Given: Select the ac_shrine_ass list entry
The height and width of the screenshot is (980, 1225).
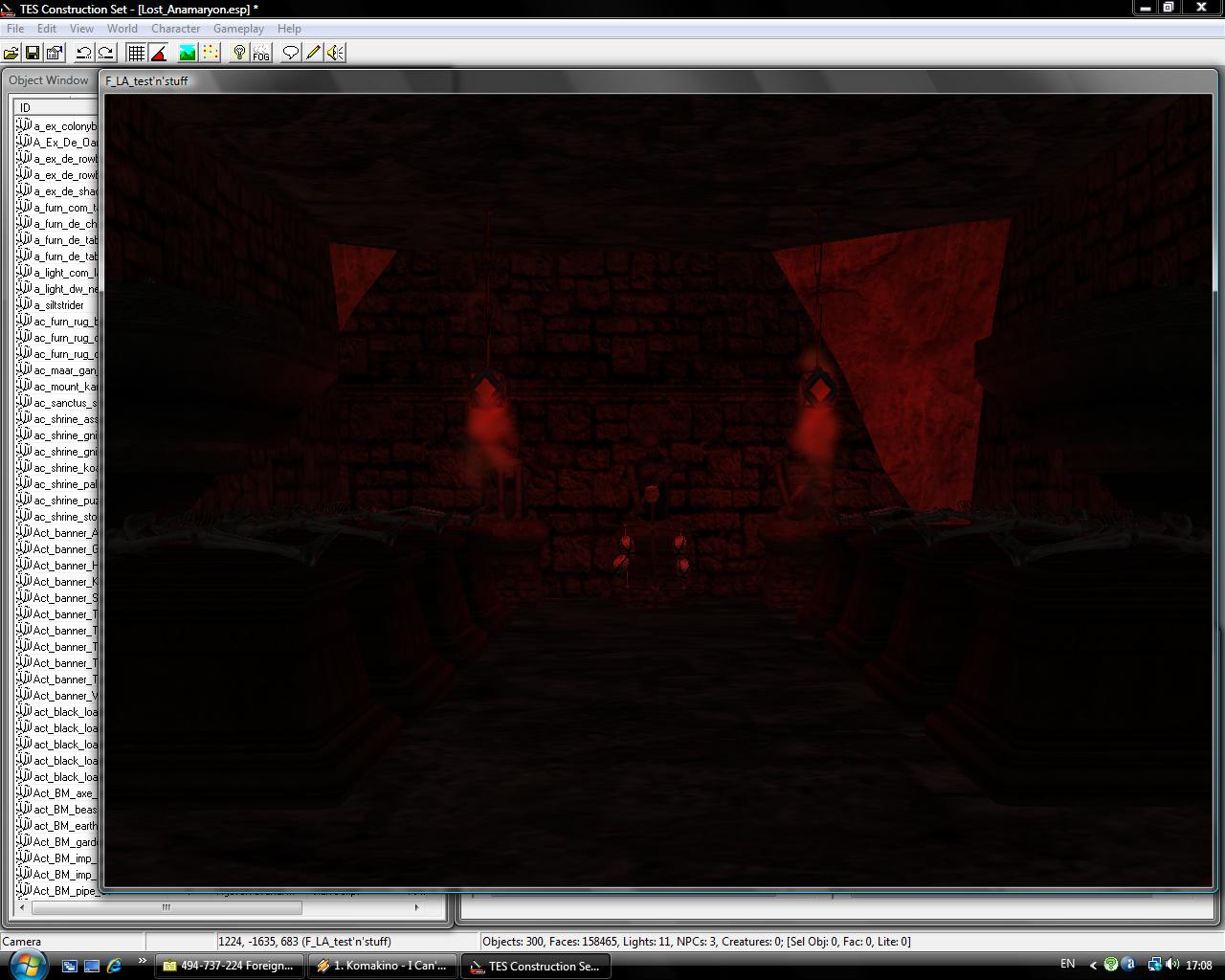Looking at the screenshot, I should tap(57, 419).
